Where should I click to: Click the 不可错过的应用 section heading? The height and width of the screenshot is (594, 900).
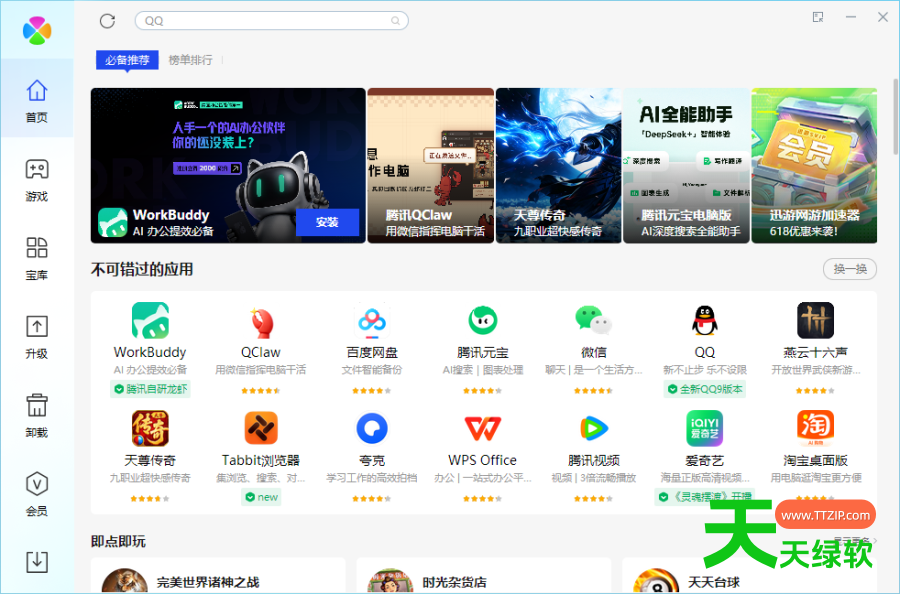pyautogui.click(x=142, y=269)
